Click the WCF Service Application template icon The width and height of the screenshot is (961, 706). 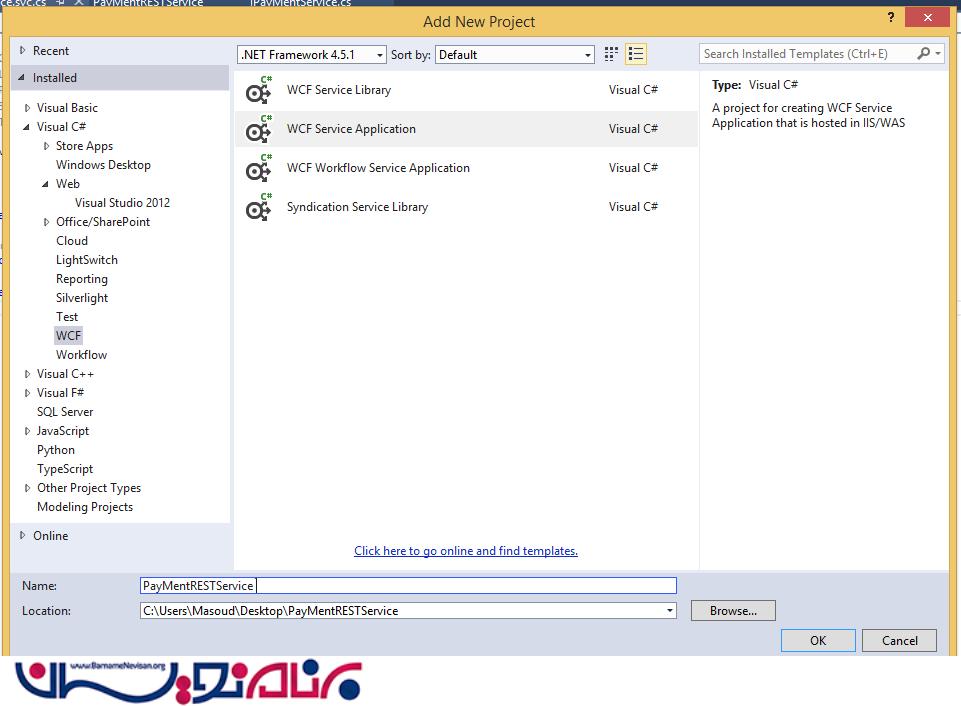pyautogui.click(x=259, y=130)
